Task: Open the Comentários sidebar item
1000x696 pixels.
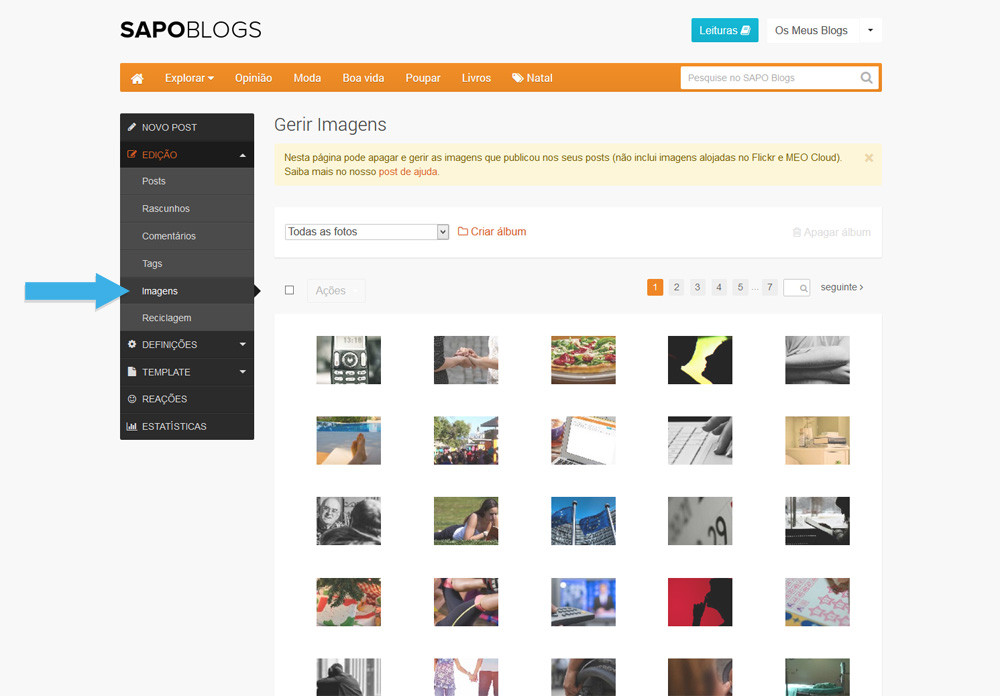Action: [x=169, y=237]
